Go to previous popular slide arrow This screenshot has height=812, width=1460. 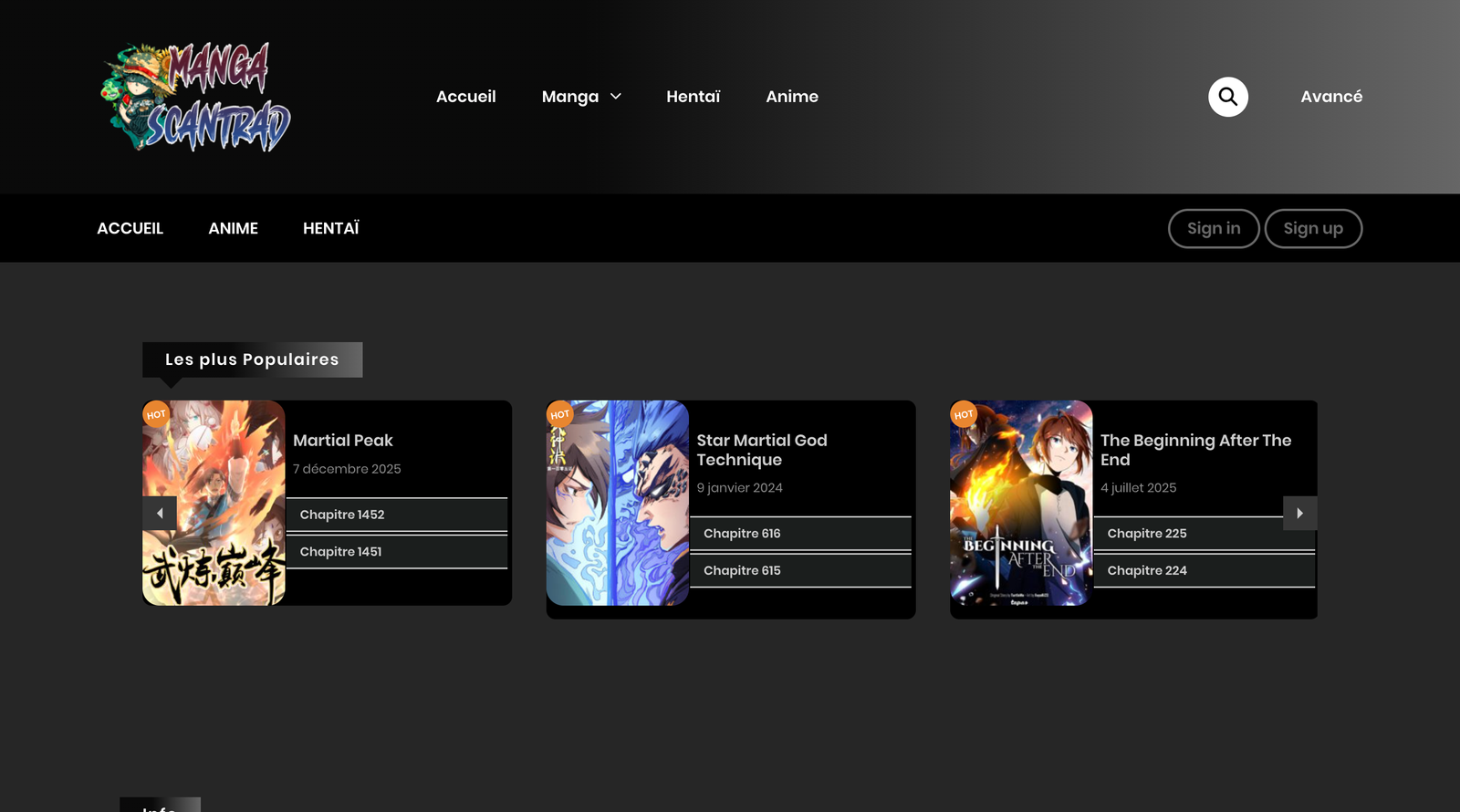[160, 514]
